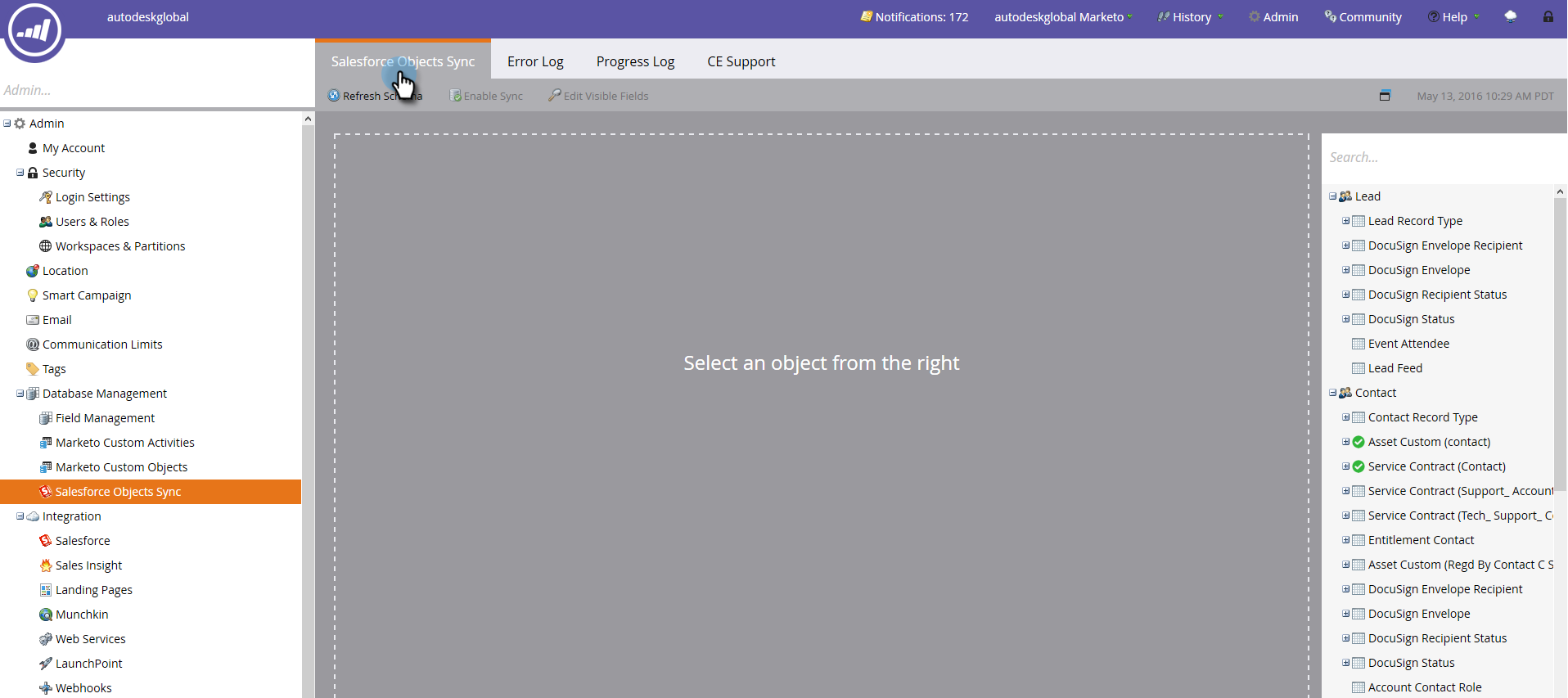Expand Contact Record Type object
1568x698 pixels.
1345,417
